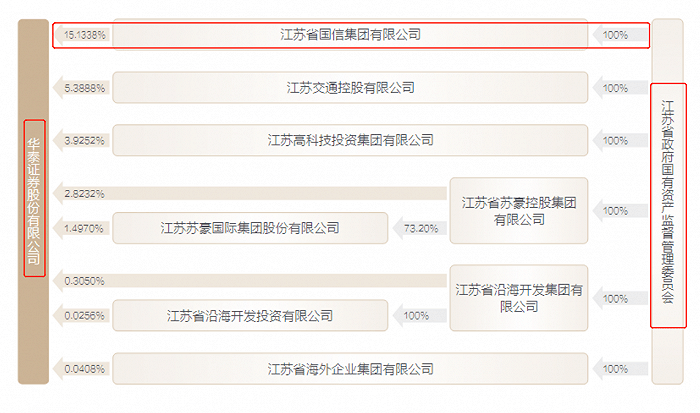Select the 江苏省苏豪控股集团有限公司 box
This screenshot has width=700, height=413.
click(x=519, y=211)
